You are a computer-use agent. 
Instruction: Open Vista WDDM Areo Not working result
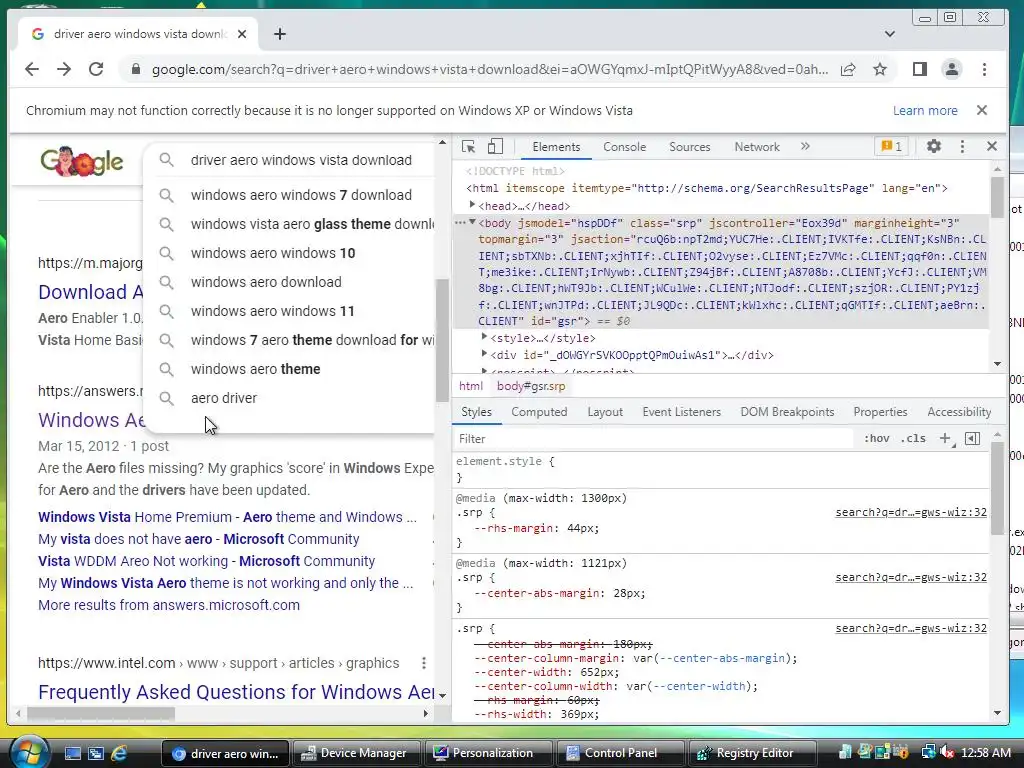pyautogui.click(x=206, y=562)
